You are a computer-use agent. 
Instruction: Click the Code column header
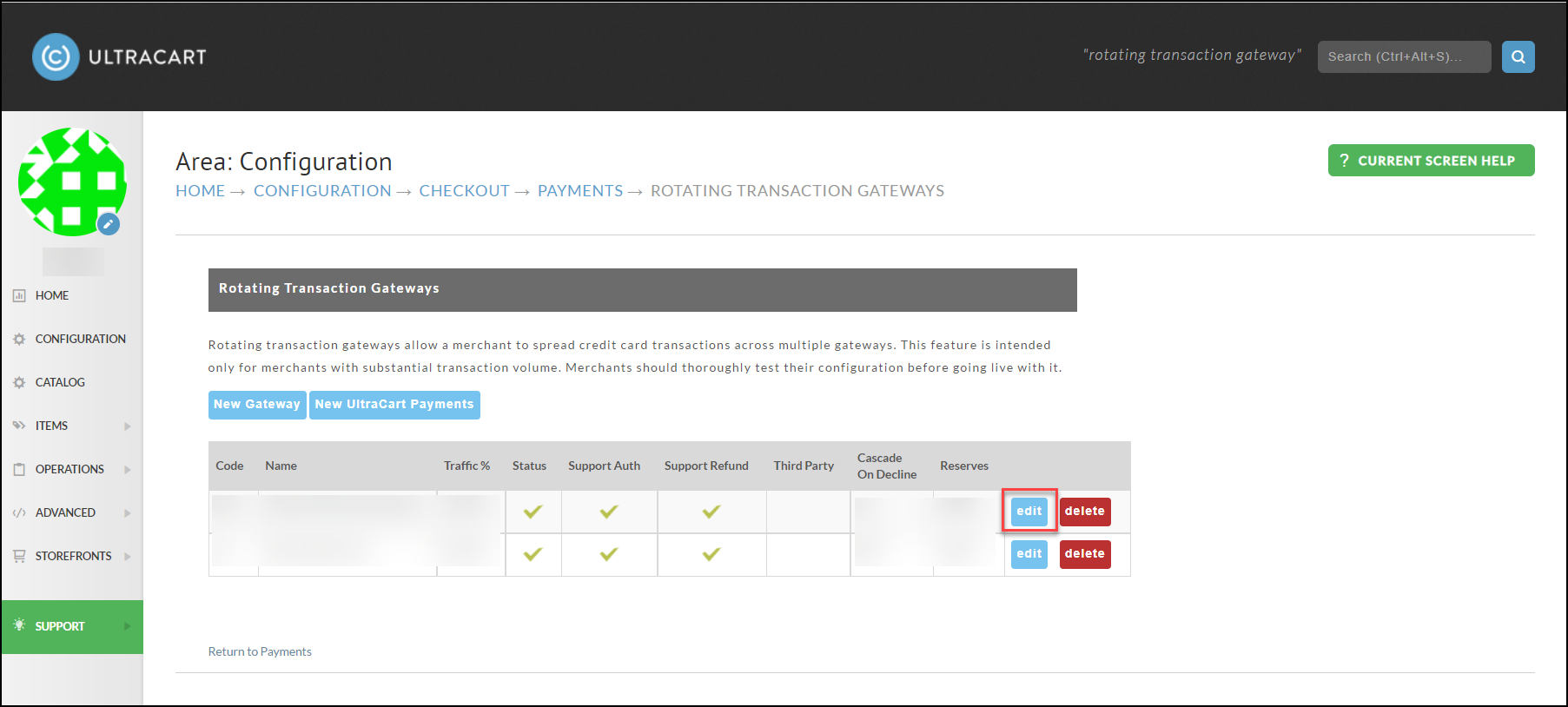pos(229,466)
